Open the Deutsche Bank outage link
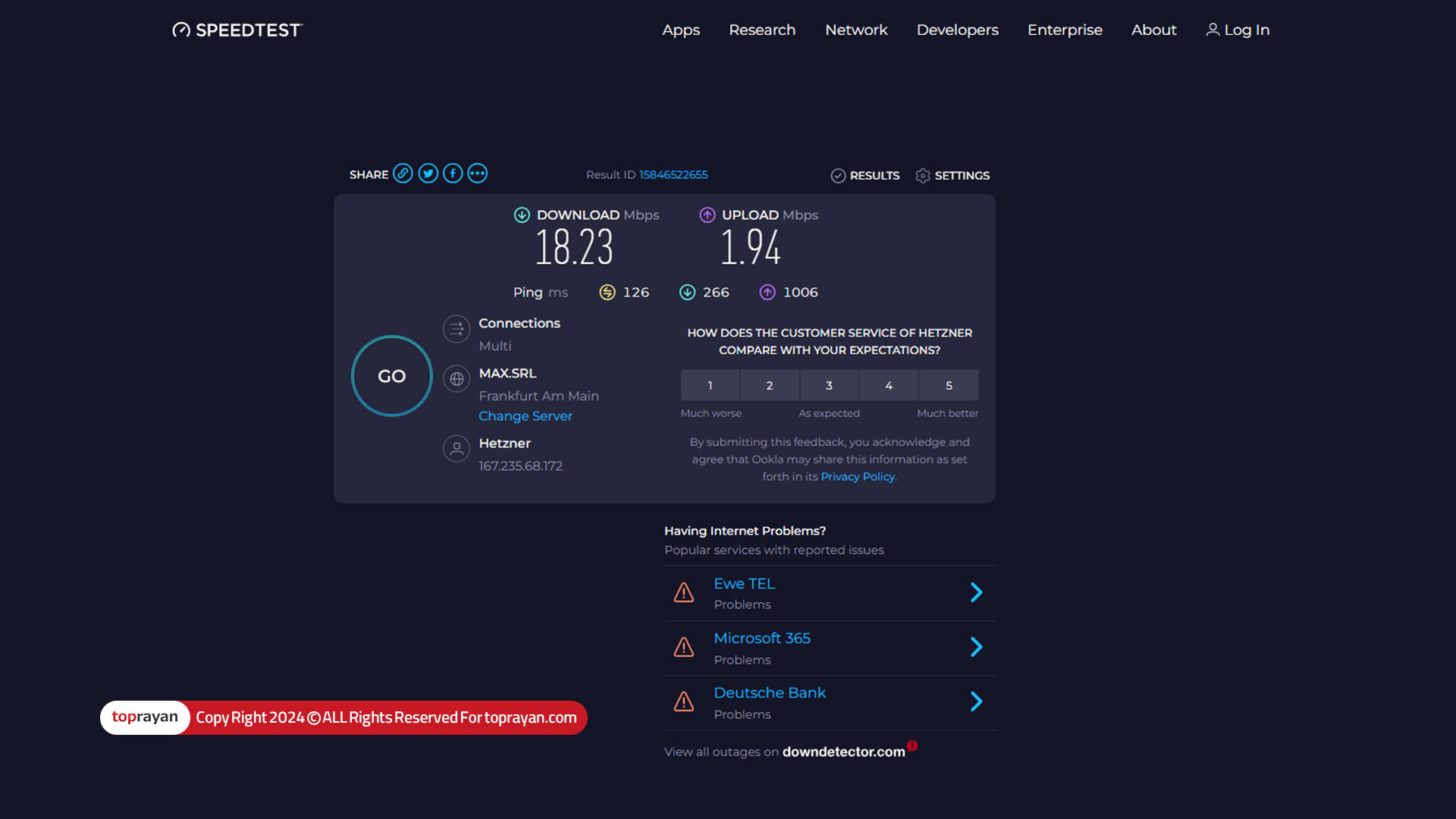Screen dimensions: 1456x819 [x=770, y=693]
